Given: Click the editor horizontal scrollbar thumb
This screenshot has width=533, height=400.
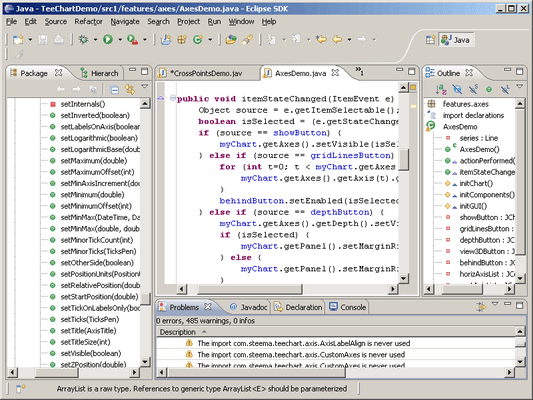Looking at the screenshot, I should (x=250, y=289).
